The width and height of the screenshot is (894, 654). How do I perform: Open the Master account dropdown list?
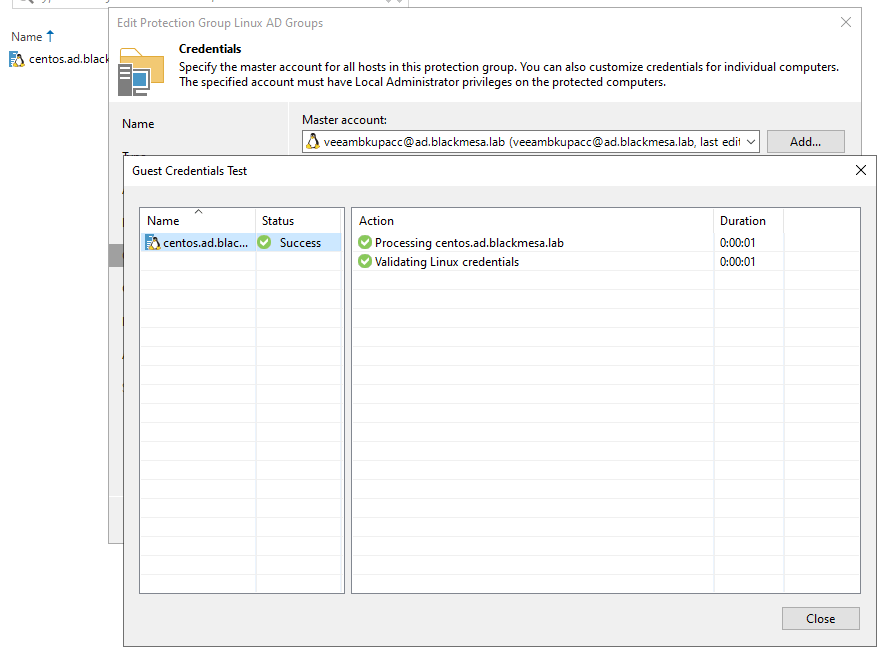tap(750, 141)
